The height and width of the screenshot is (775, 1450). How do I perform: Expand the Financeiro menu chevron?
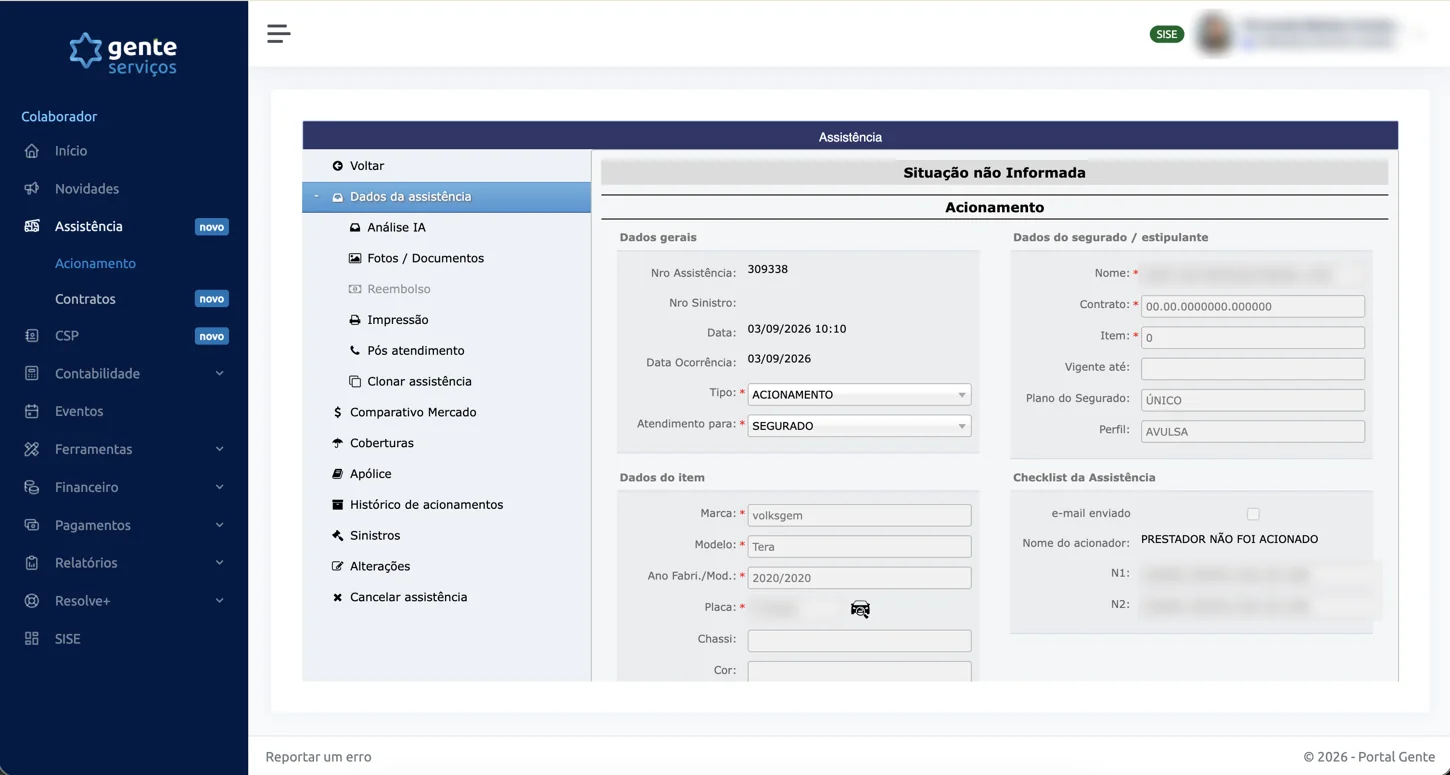(219, 488)
